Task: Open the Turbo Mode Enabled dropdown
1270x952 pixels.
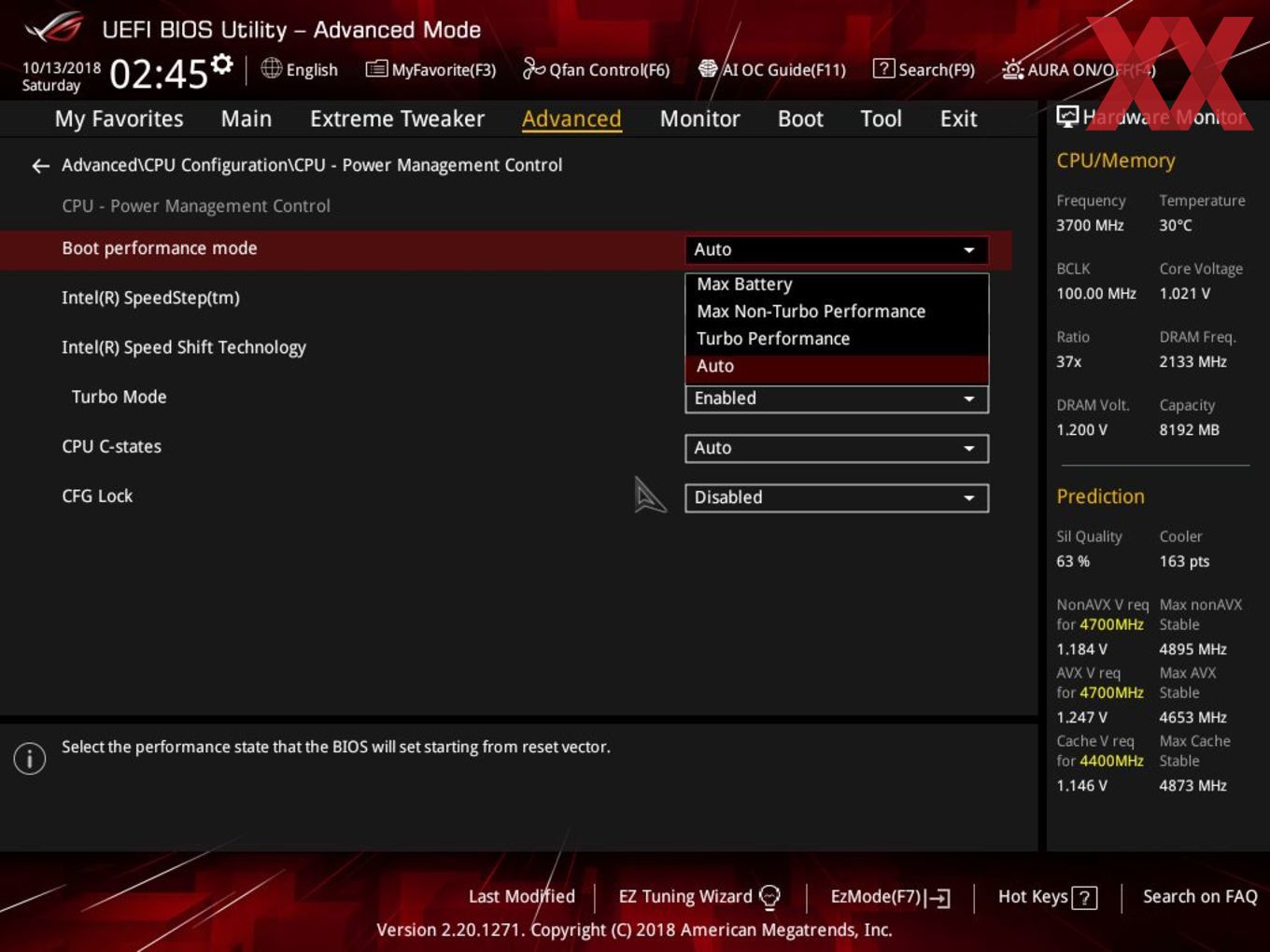Action: (836, 399)
